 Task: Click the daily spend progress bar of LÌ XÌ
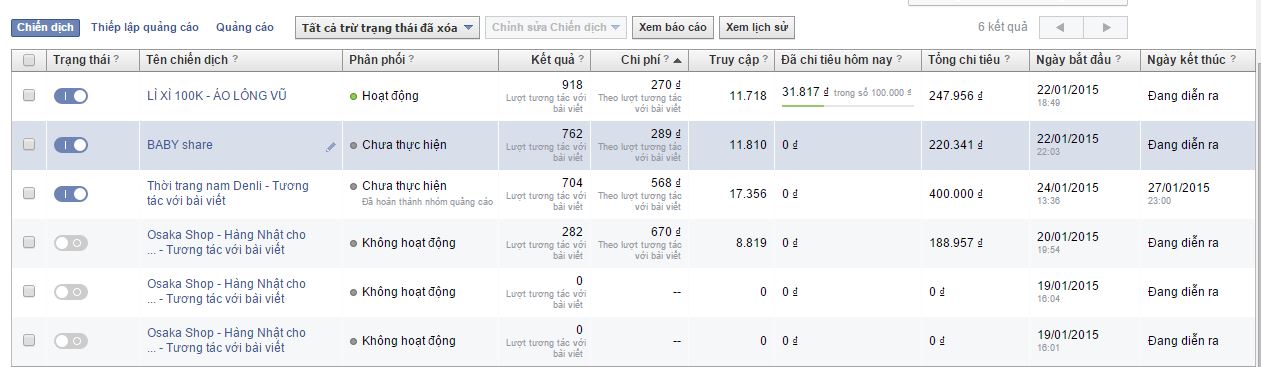click(848, 104)
